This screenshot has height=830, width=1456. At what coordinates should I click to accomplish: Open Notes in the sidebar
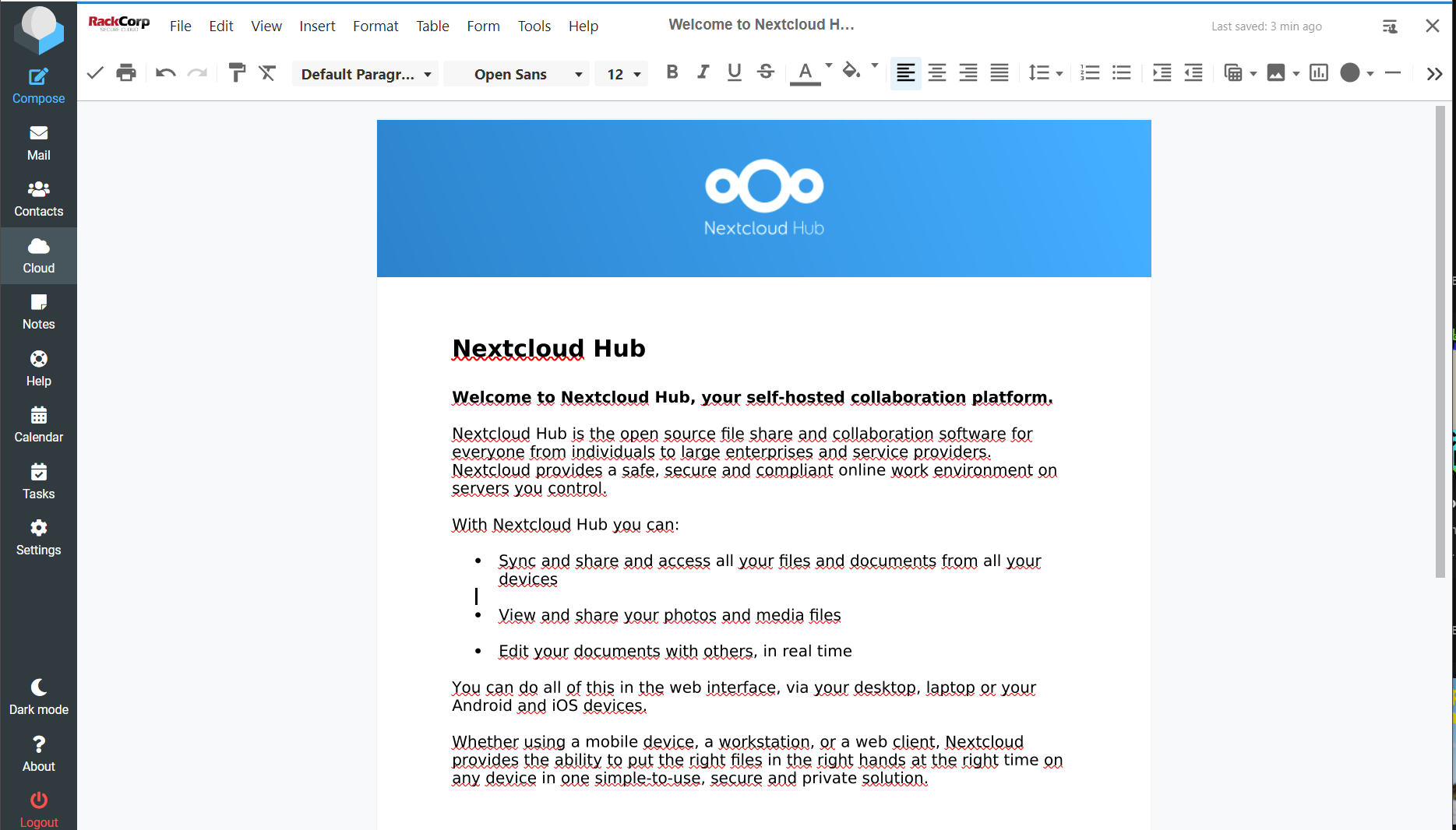38,312
